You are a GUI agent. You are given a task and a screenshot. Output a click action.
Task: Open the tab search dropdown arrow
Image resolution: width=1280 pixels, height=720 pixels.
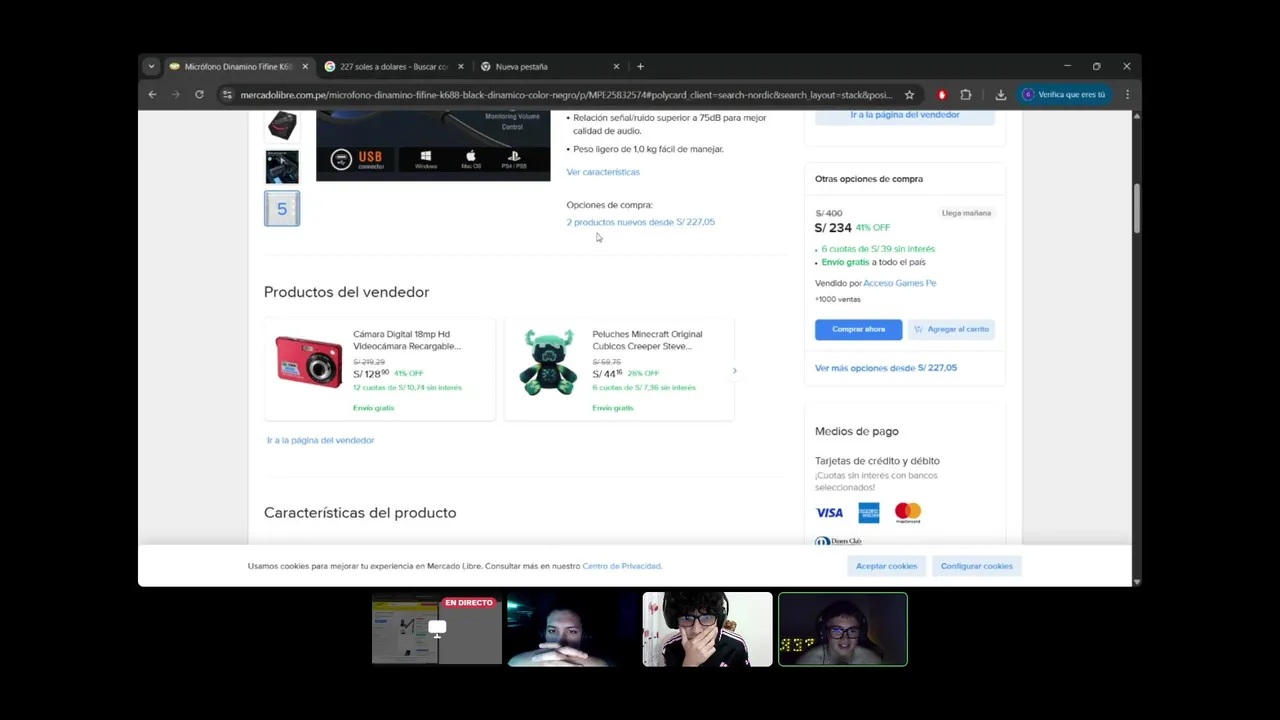(x=151, y=67)
